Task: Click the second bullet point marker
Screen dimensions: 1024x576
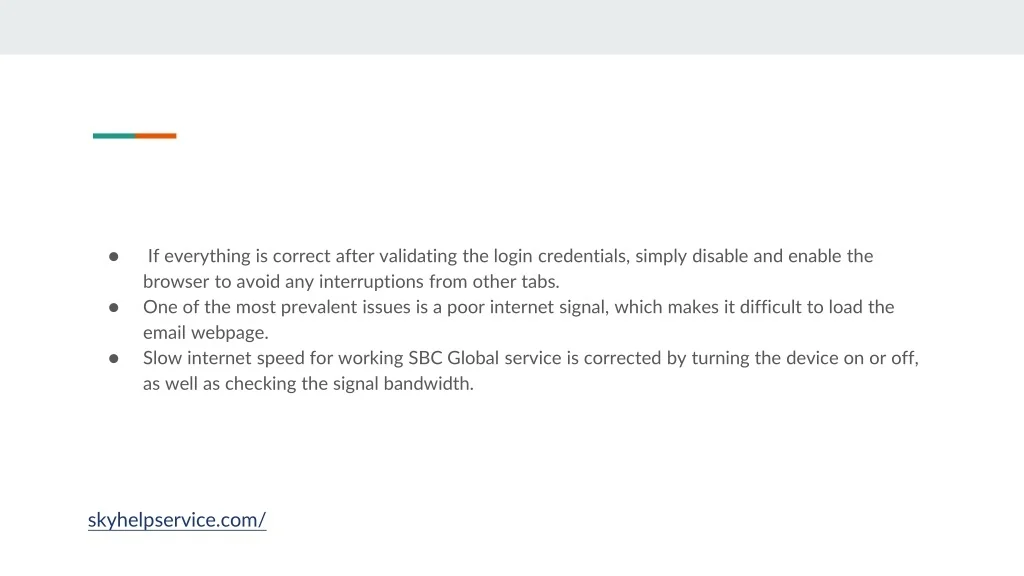Action: tap(114, 307)
